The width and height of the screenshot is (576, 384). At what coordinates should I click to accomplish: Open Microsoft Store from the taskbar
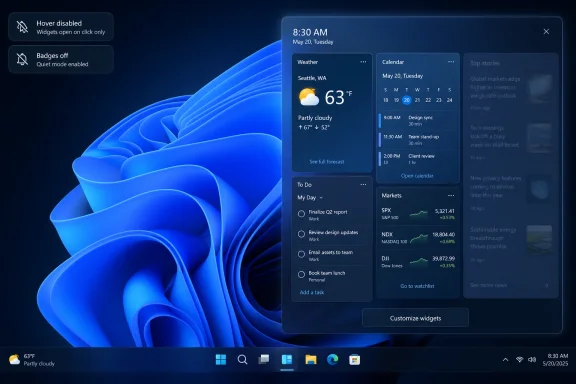[354, 359]
